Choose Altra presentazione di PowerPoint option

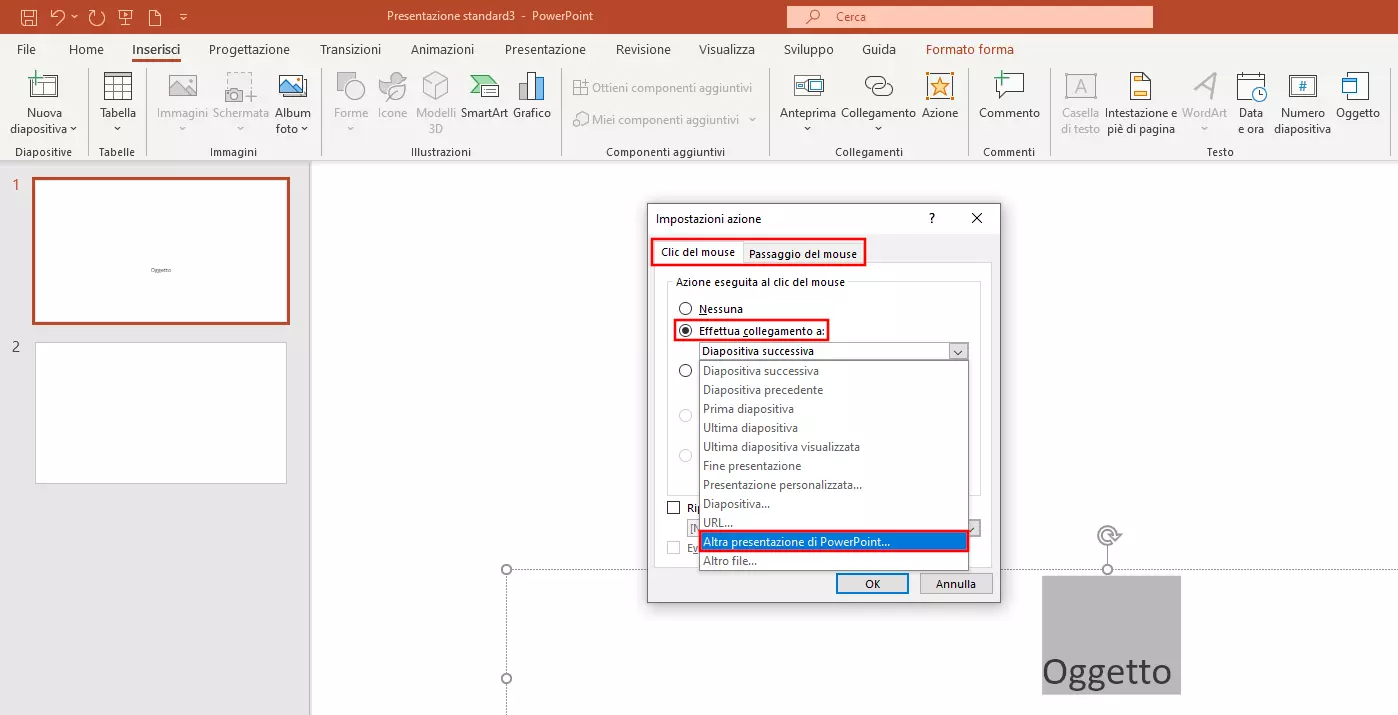[834, 542]
